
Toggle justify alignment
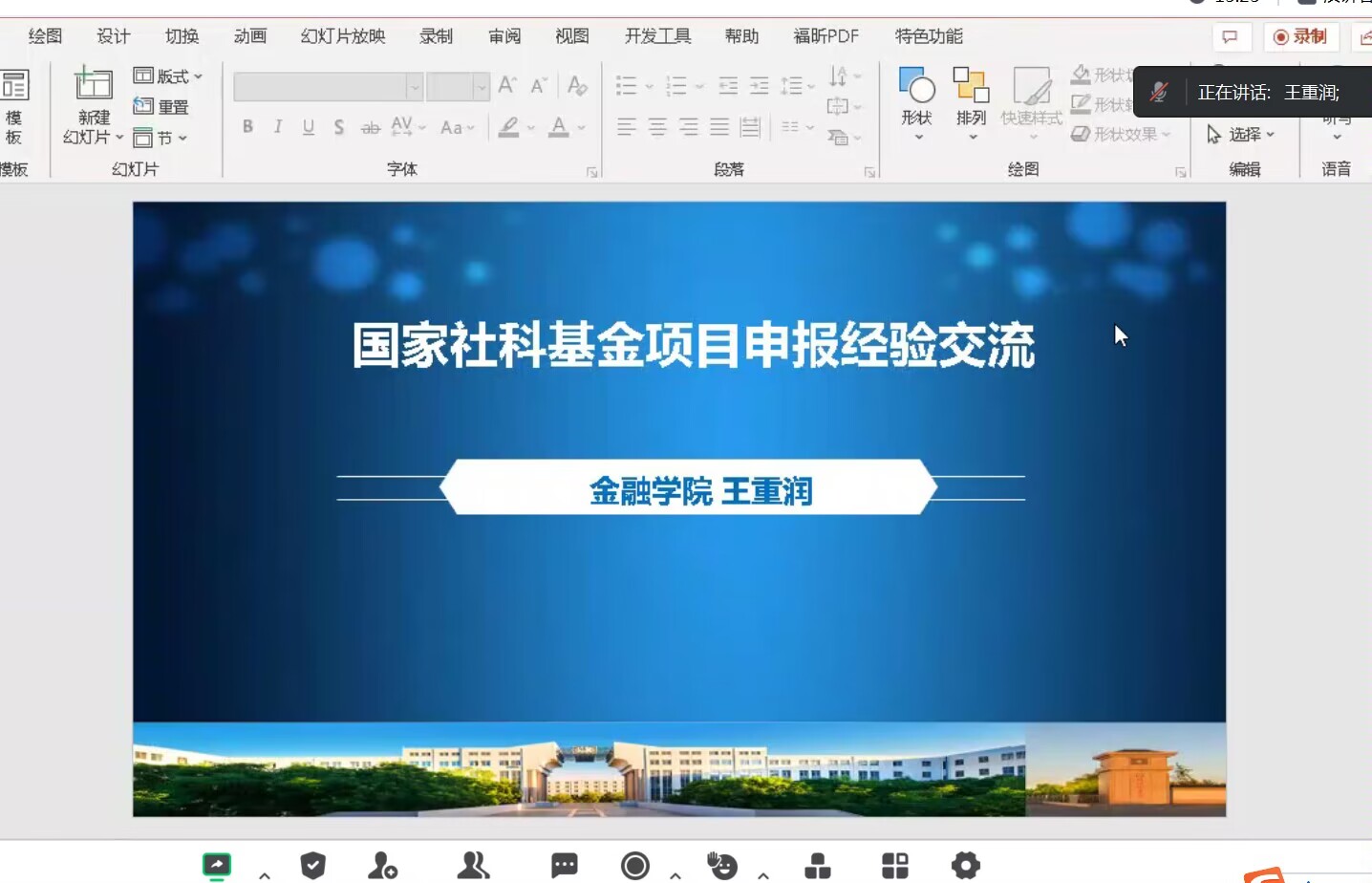click(719, 126)
